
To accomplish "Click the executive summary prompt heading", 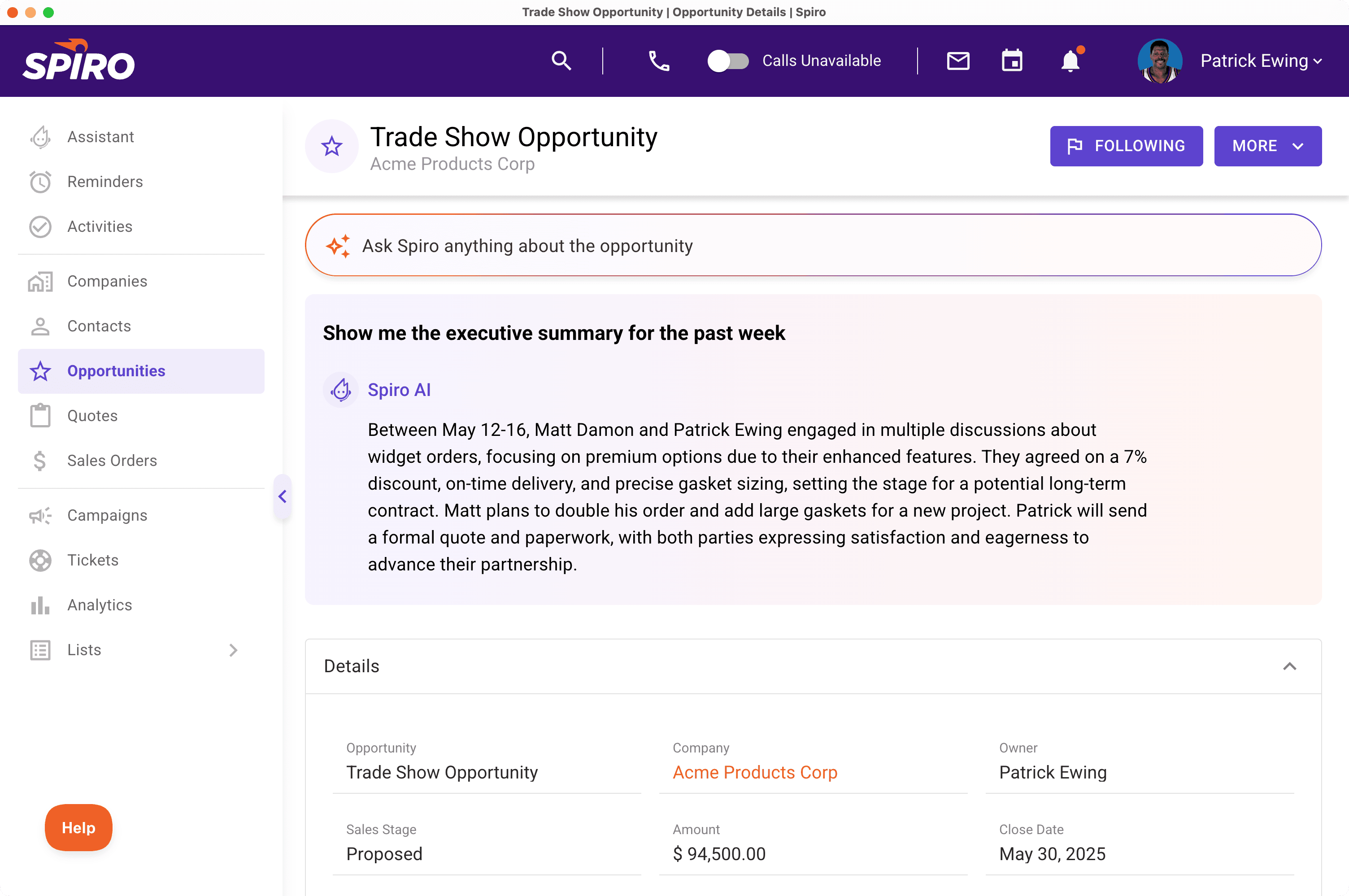I will pos(554,333).
